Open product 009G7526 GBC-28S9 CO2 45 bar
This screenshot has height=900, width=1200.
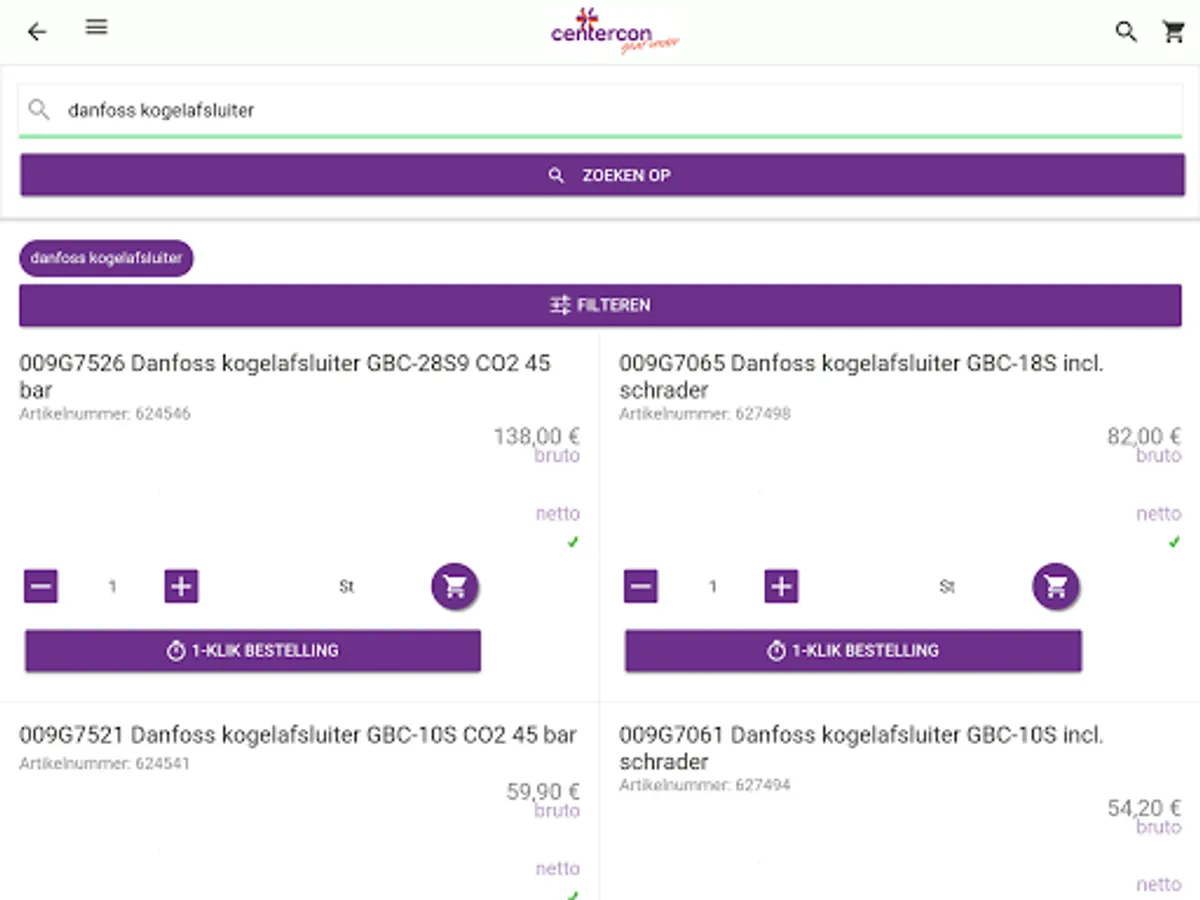285,376
